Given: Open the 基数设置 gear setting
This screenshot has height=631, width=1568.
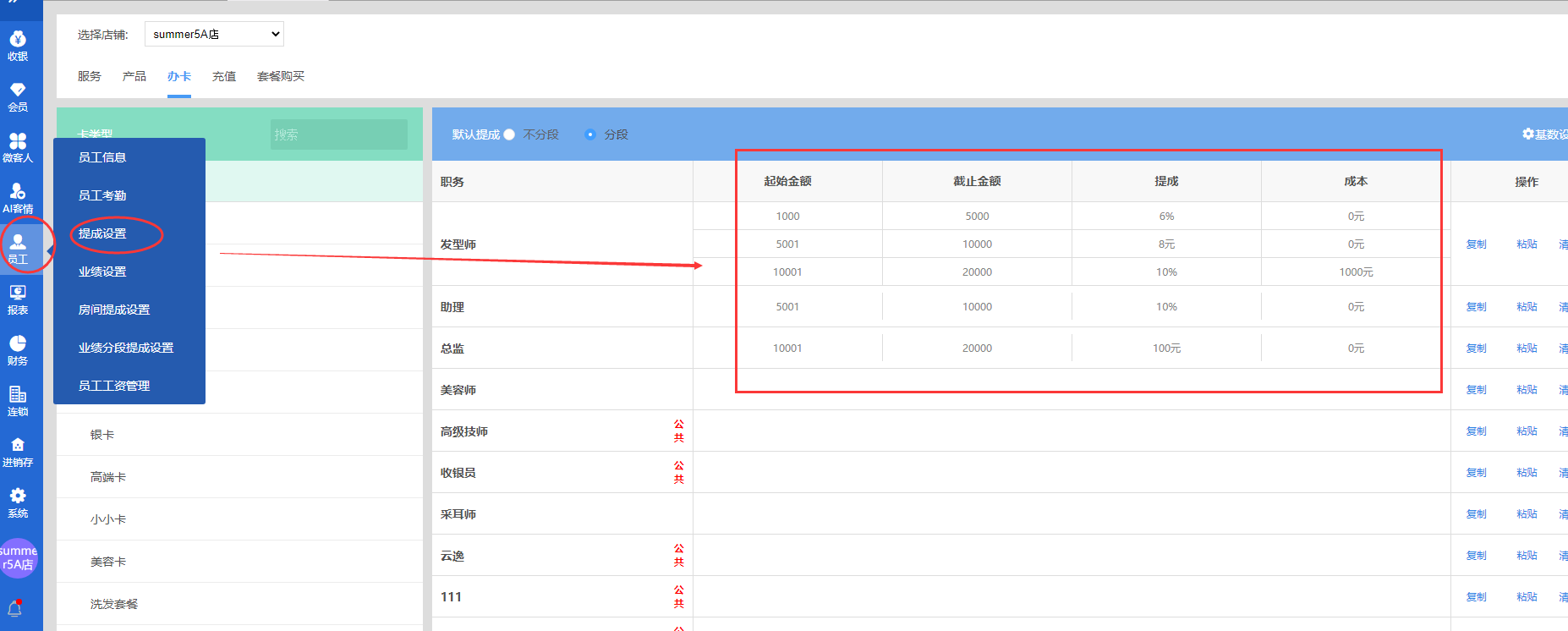Looking at the screenshot, I should (x=1544, y=134).
